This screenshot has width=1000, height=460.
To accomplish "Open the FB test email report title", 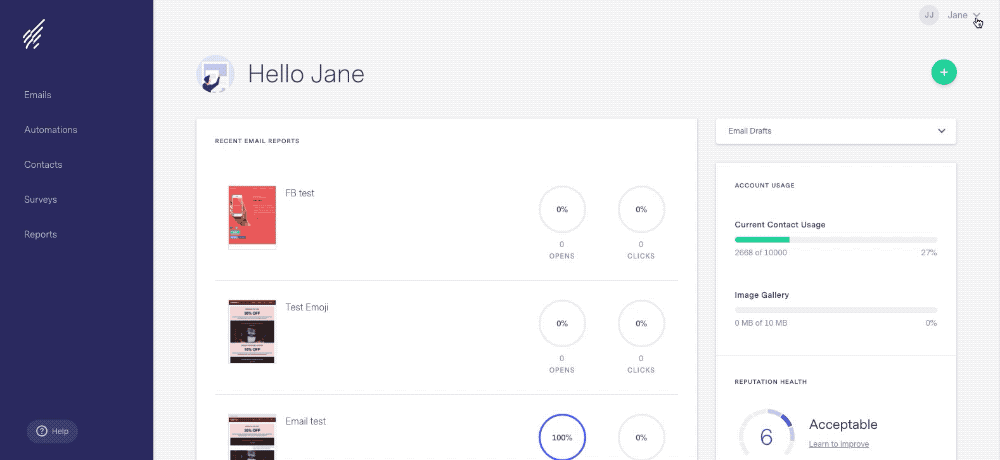I will point(300,193).
